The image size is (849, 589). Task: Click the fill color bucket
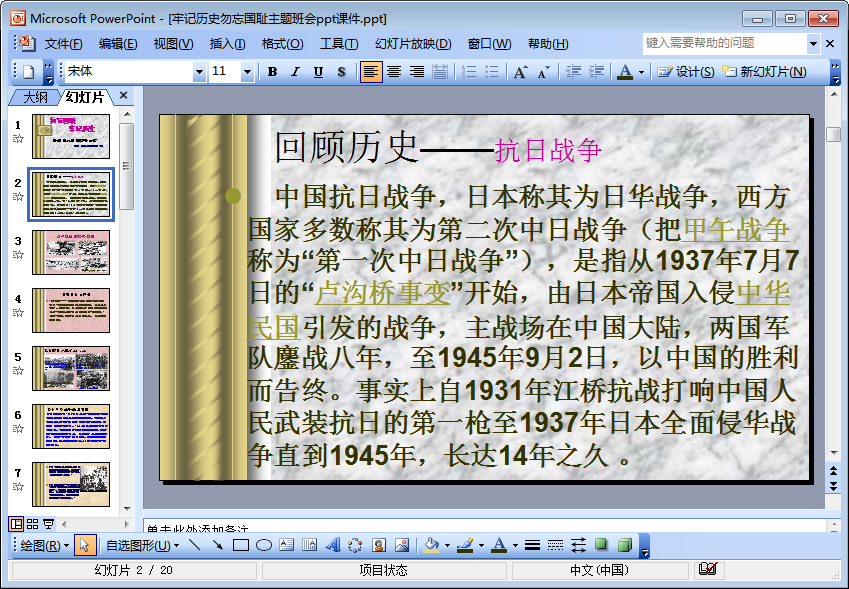431,545
